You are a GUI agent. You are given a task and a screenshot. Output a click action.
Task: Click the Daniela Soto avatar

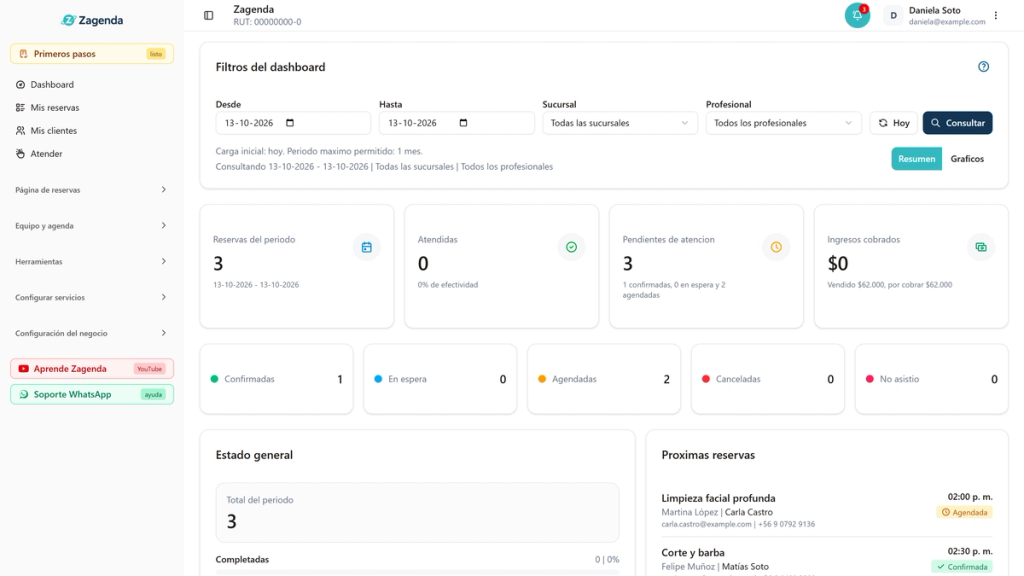[893, 15]
